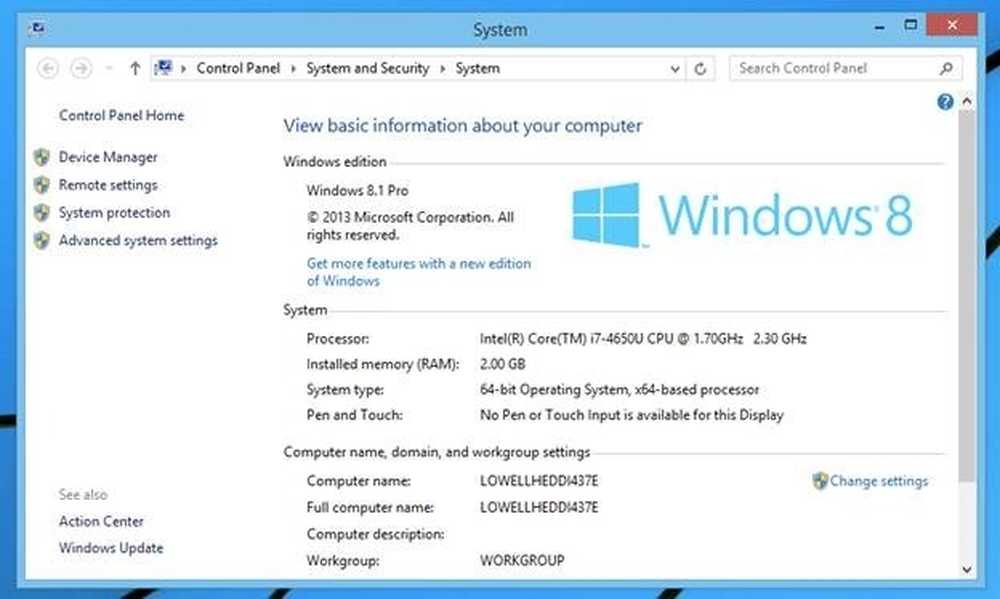Click the 64-bit Operating System text
Viewport: 1000px width, 599px height.
[x=619, y=390]
